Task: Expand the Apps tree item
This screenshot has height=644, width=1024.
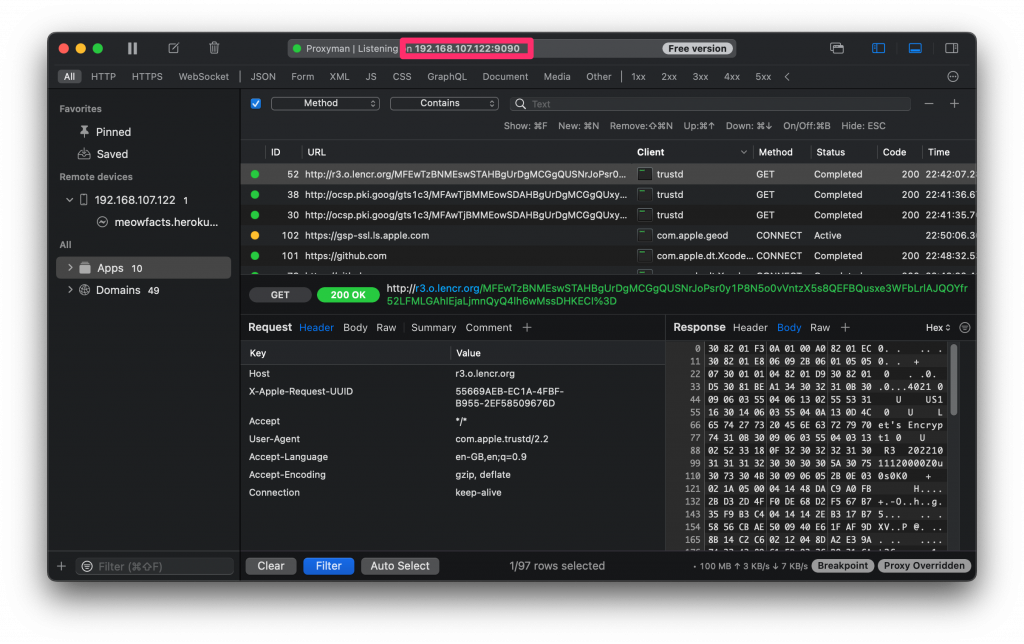Action: [x=70, y=268]
